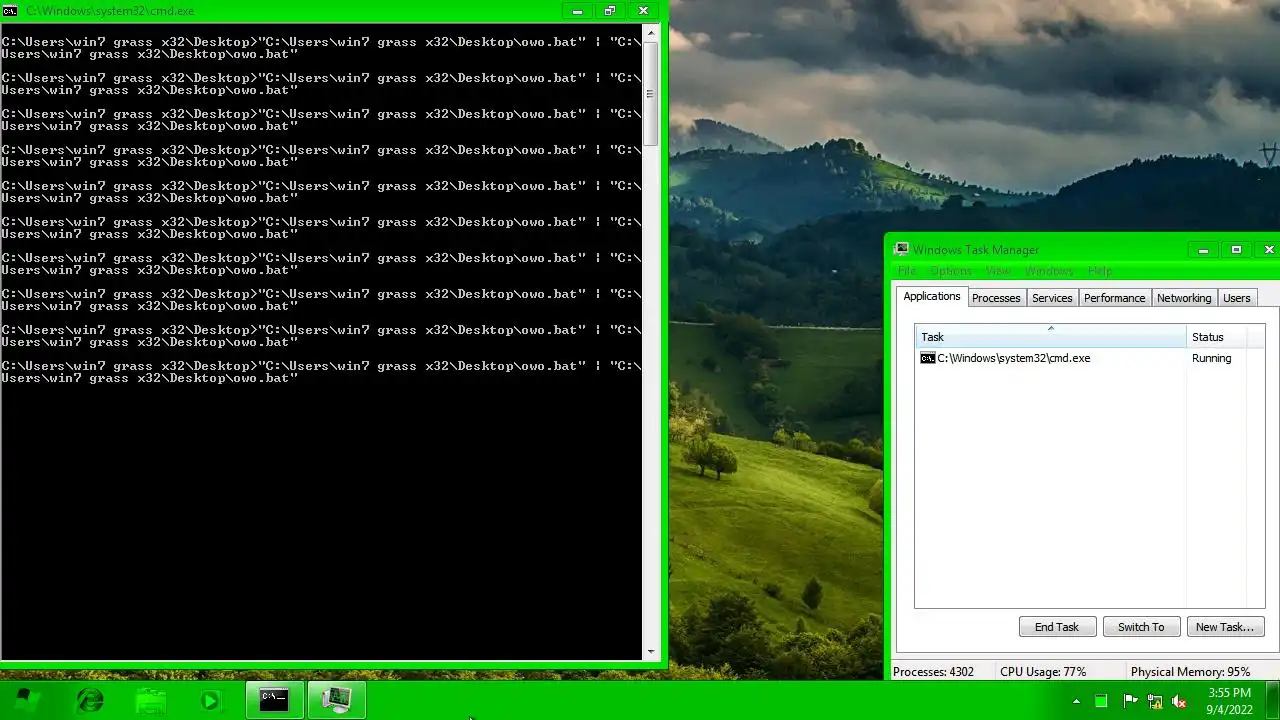Minimize the Windows Task Manager window
Viewport: 1280px width, 720px height.
[1203, 250]
